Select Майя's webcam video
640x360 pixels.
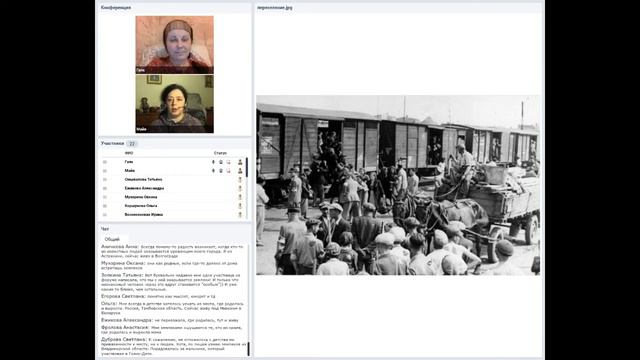point(174,104)
